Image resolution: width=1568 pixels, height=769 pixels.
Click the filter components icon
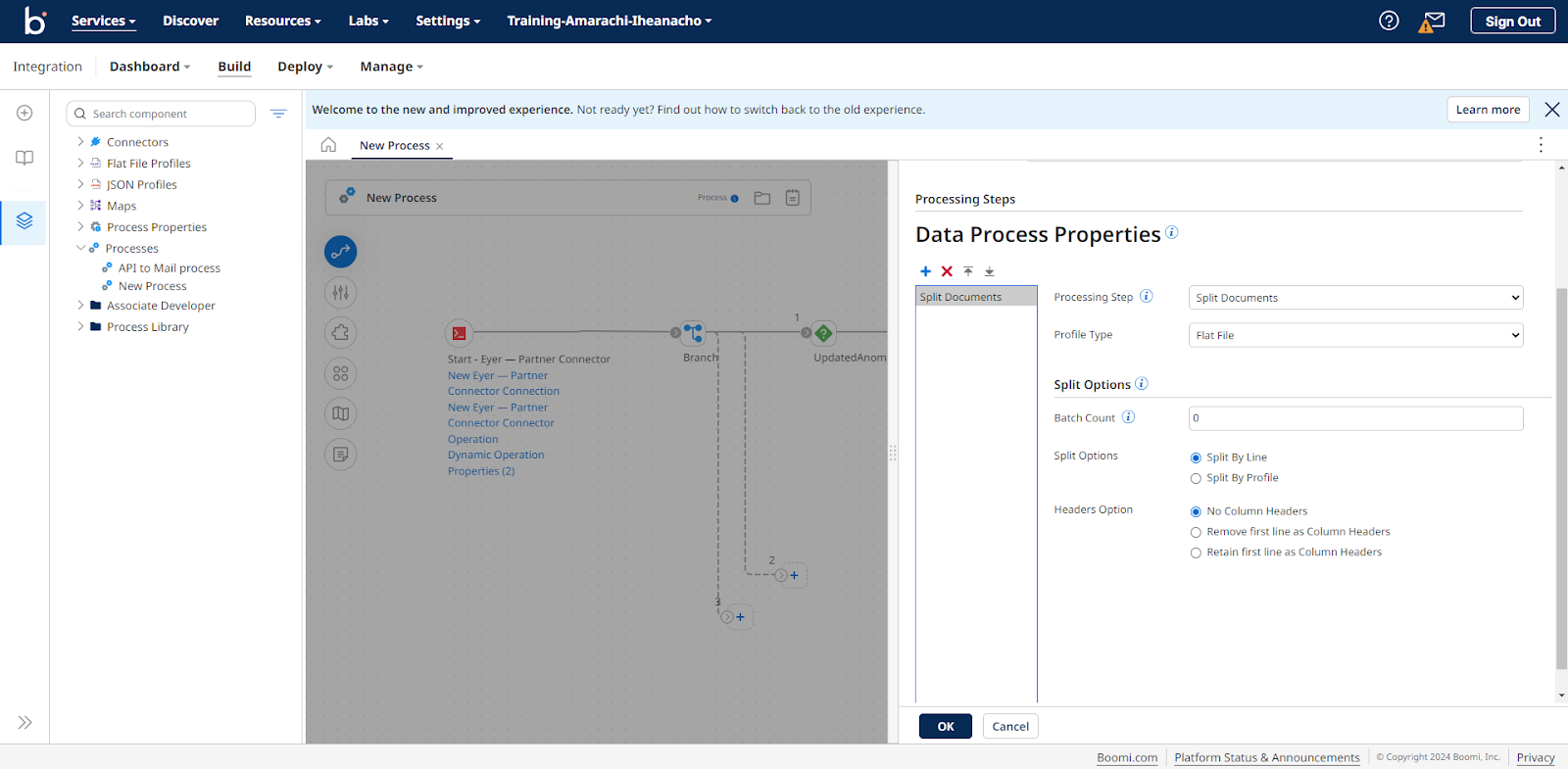tap(278, 114)
